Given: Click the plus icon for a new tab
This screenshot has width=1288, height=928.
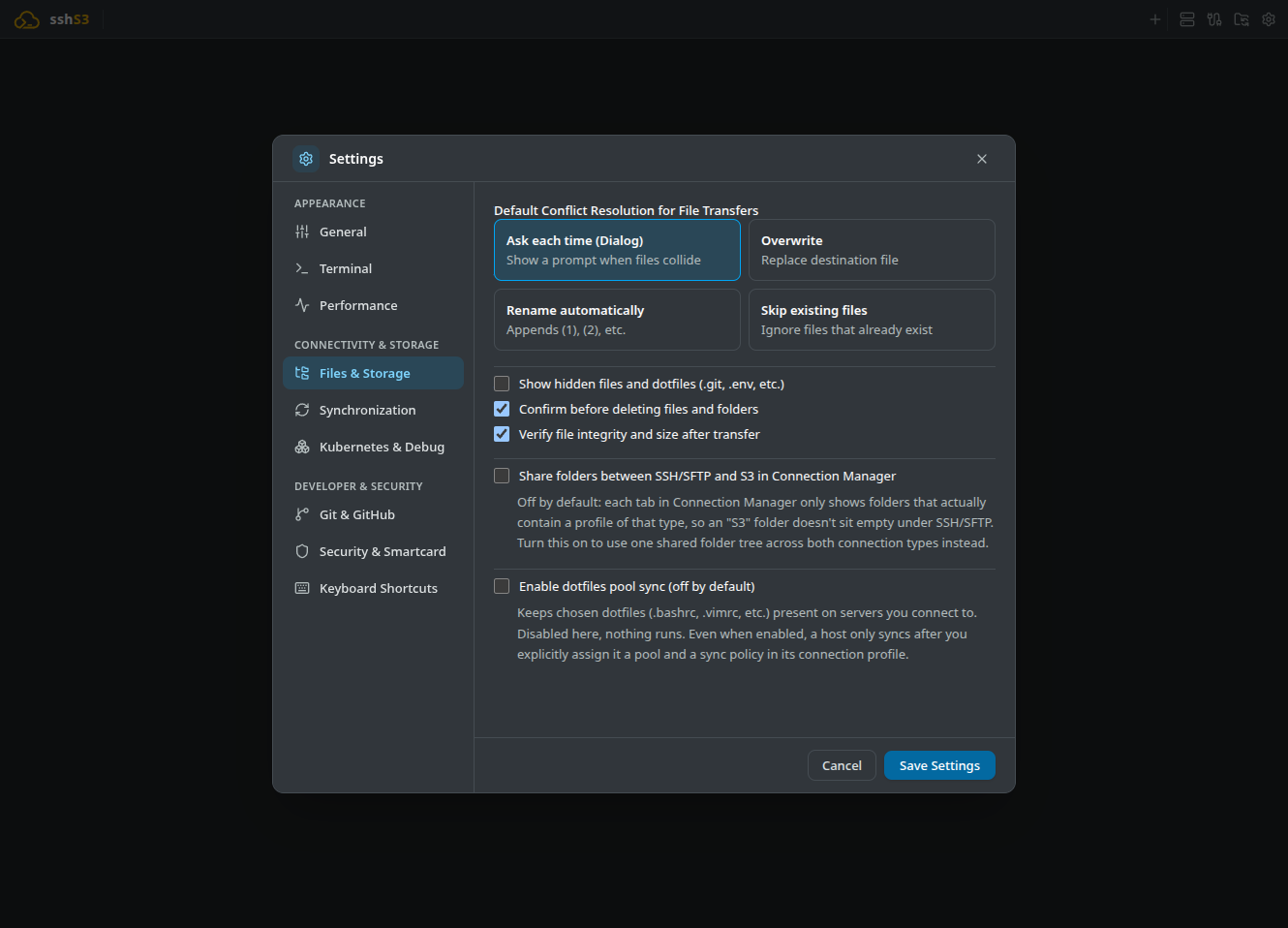Looking at the screenshot, I should (x=1154, y=19).
